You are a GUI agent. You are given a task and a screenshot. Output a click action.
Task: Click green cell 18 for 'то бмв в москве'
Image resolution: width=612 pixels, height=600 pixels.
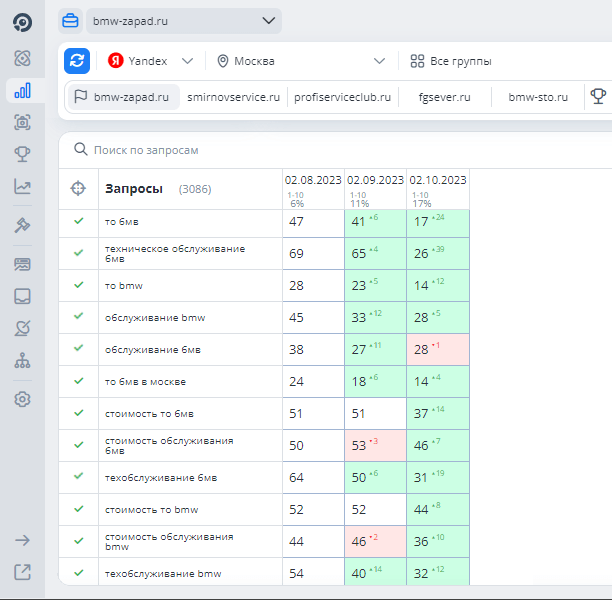pos(375,381)
